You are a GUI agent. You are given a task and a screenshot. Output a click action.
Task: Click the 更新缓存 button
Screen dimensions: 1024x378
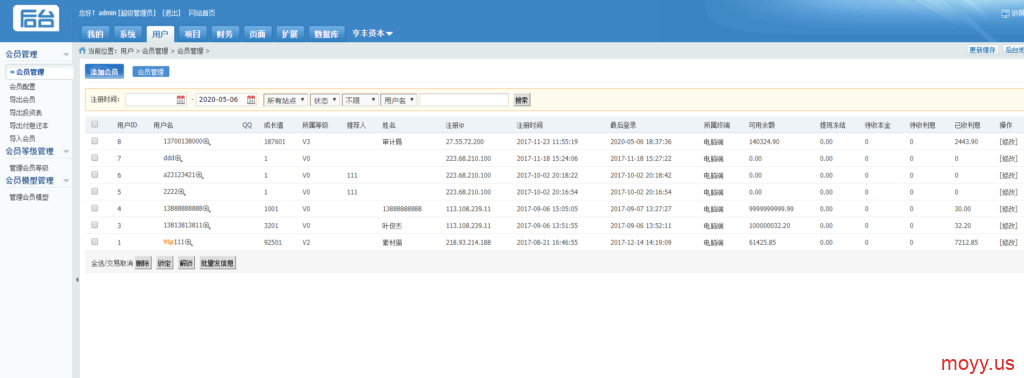point(982,50)
